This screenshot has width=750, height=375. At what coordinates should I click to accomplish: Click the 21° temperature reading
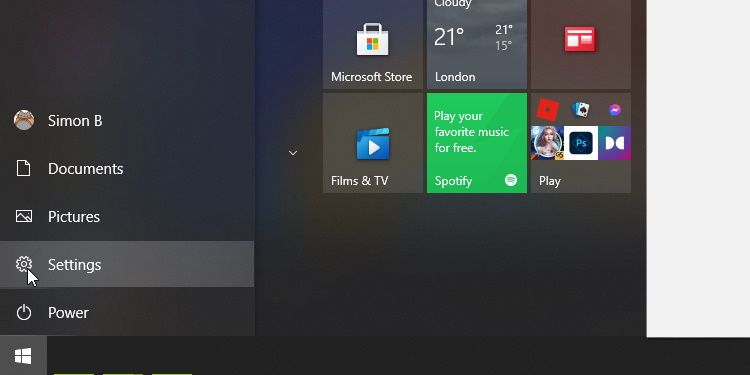tap(449, 37)
